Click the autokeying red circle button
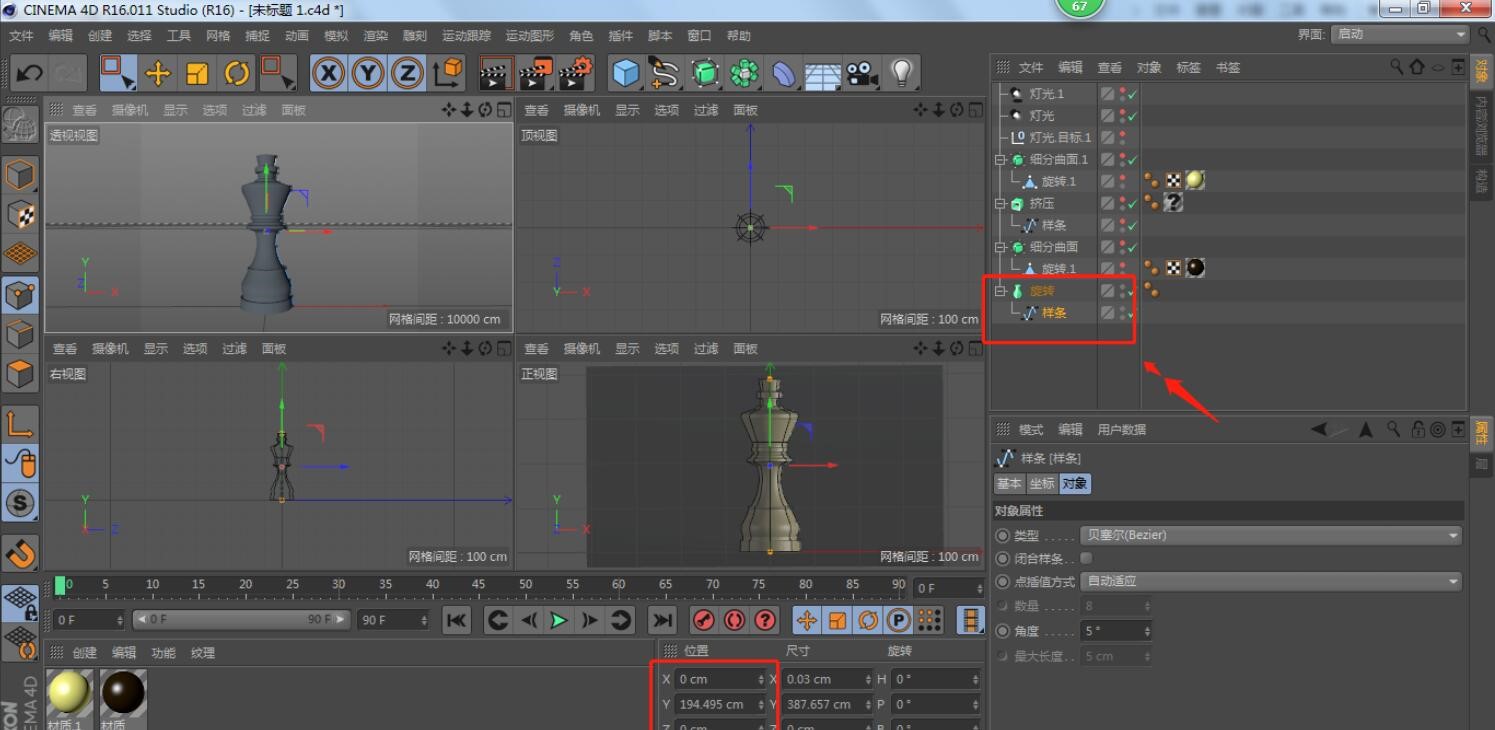The image size is (1495, 730). [x=735, y=620]
